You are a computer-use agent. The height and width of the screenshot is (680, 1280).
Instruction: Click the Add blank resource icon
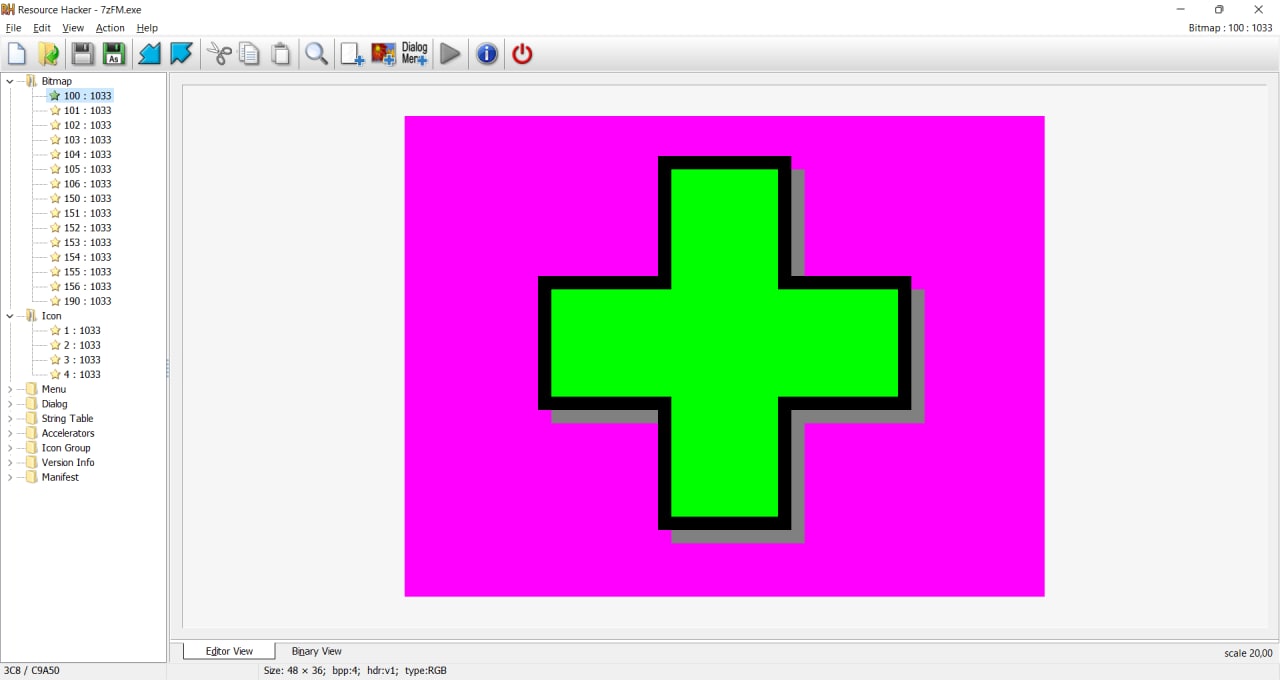coord(352,54)
